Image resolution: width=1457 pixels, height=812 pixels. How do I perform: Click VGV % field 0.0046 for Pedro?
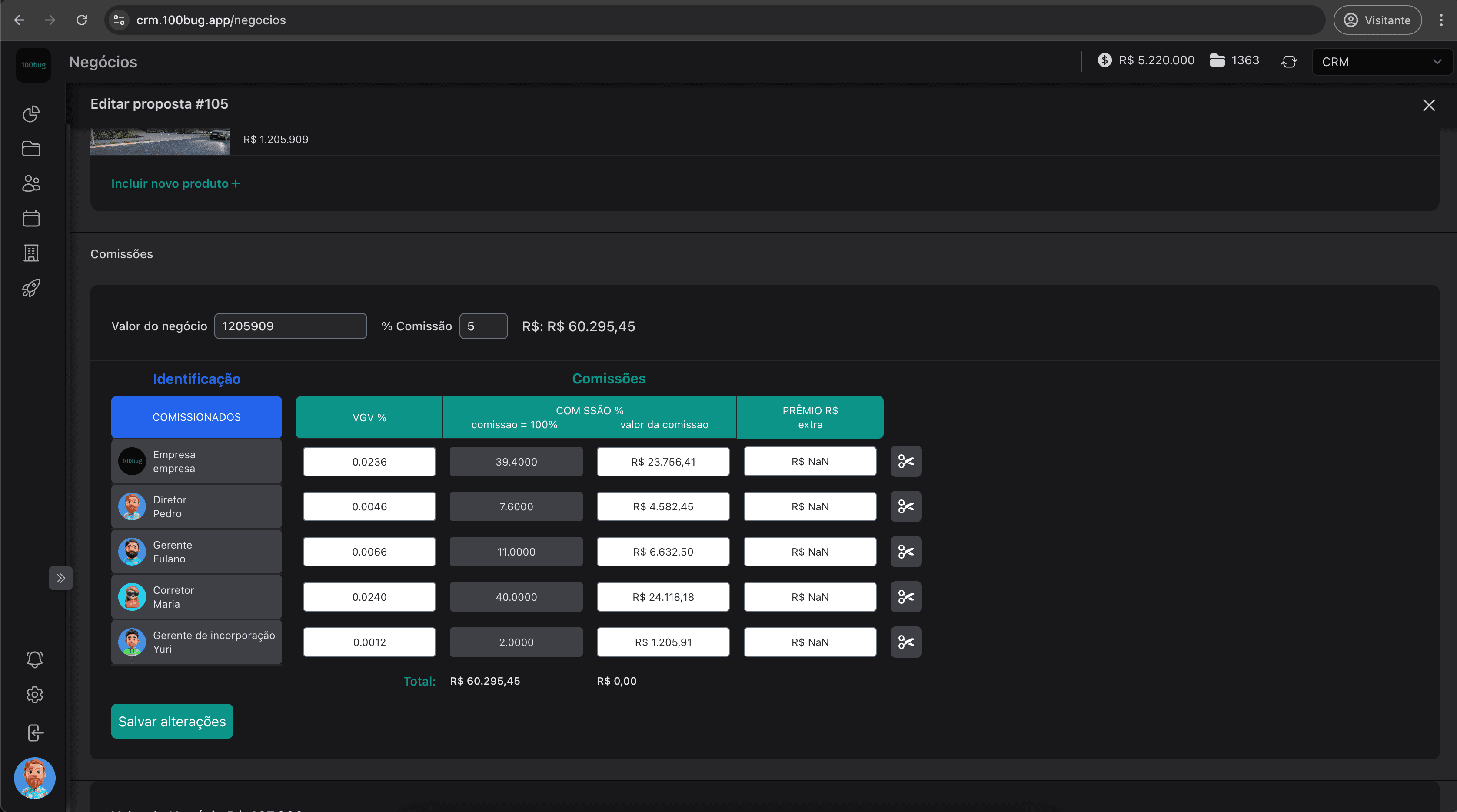click(x=369, y=507)
